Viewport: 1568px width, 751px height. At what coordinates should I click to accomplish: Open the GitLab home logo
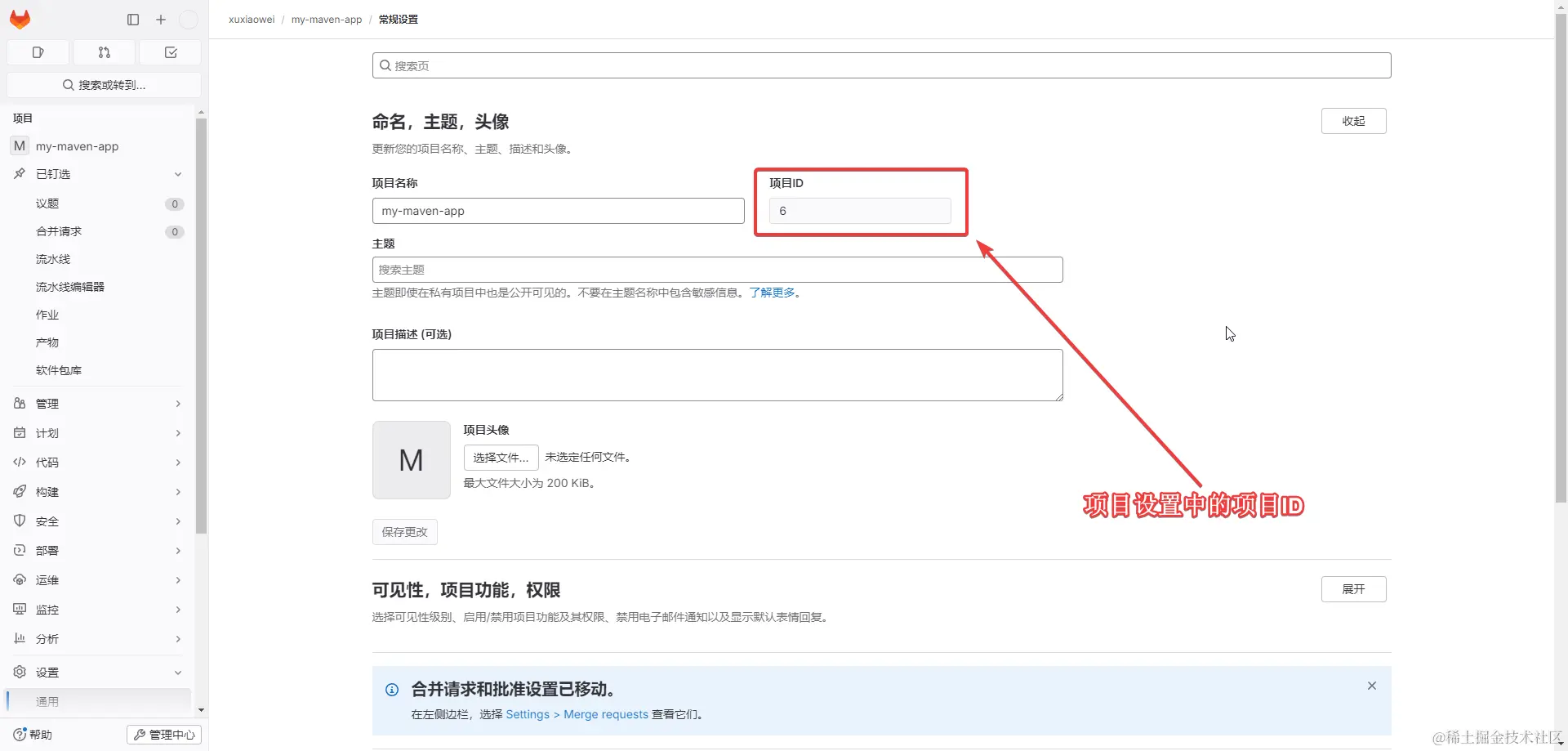(20, 19)
